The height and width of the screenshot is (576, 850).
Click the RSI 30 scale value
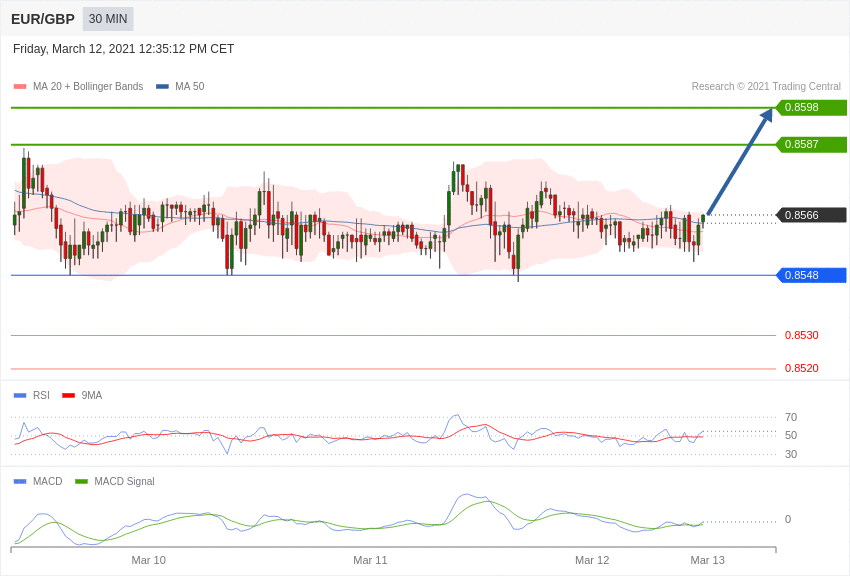point(791,454)
